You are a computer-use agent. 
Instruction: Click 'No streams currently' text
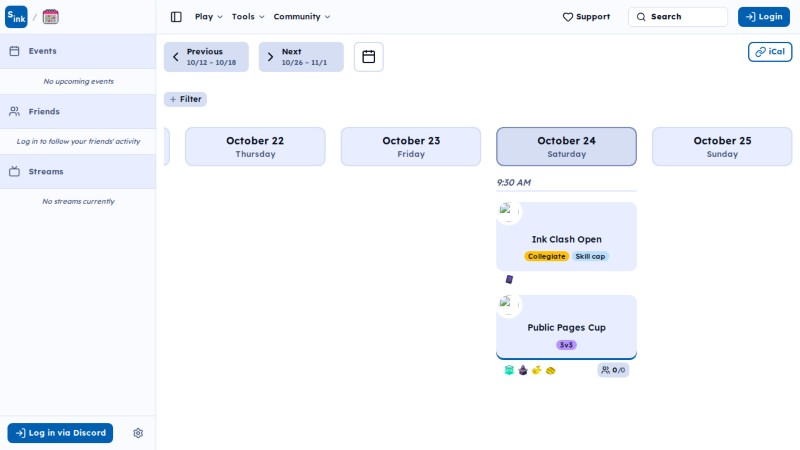coord(79,202)
